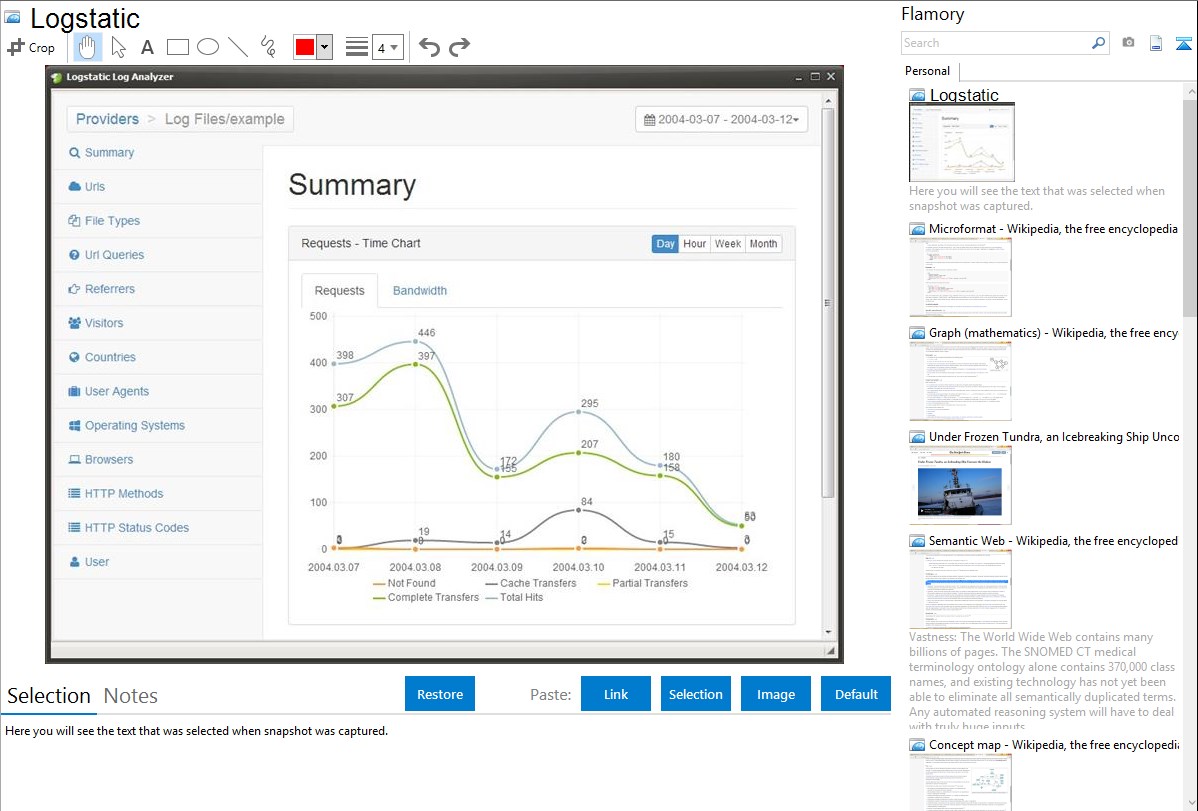Viewport: 1198px width, 811px height.
Task: Choose the arrow pointer tool
Action: click(x=118, y=47)
